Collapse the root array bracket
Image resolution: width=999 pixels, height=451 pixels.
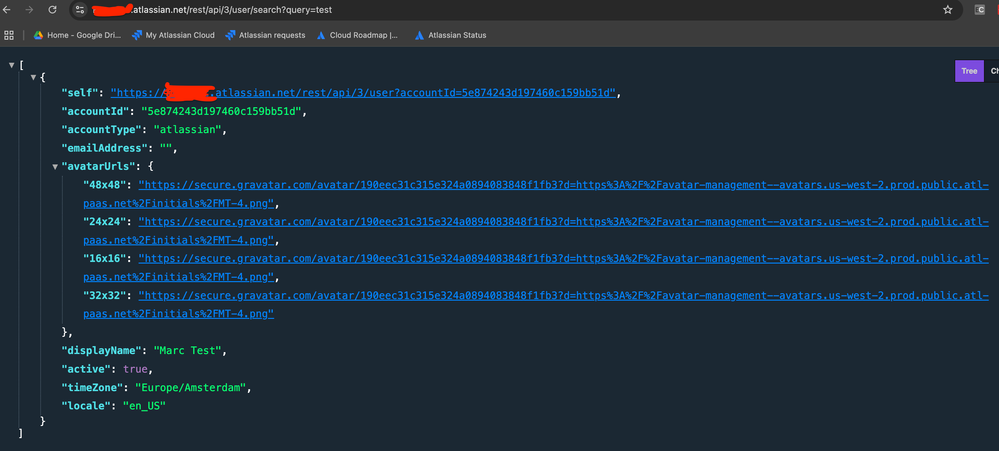pyautogui.click(x=11, y=65)
